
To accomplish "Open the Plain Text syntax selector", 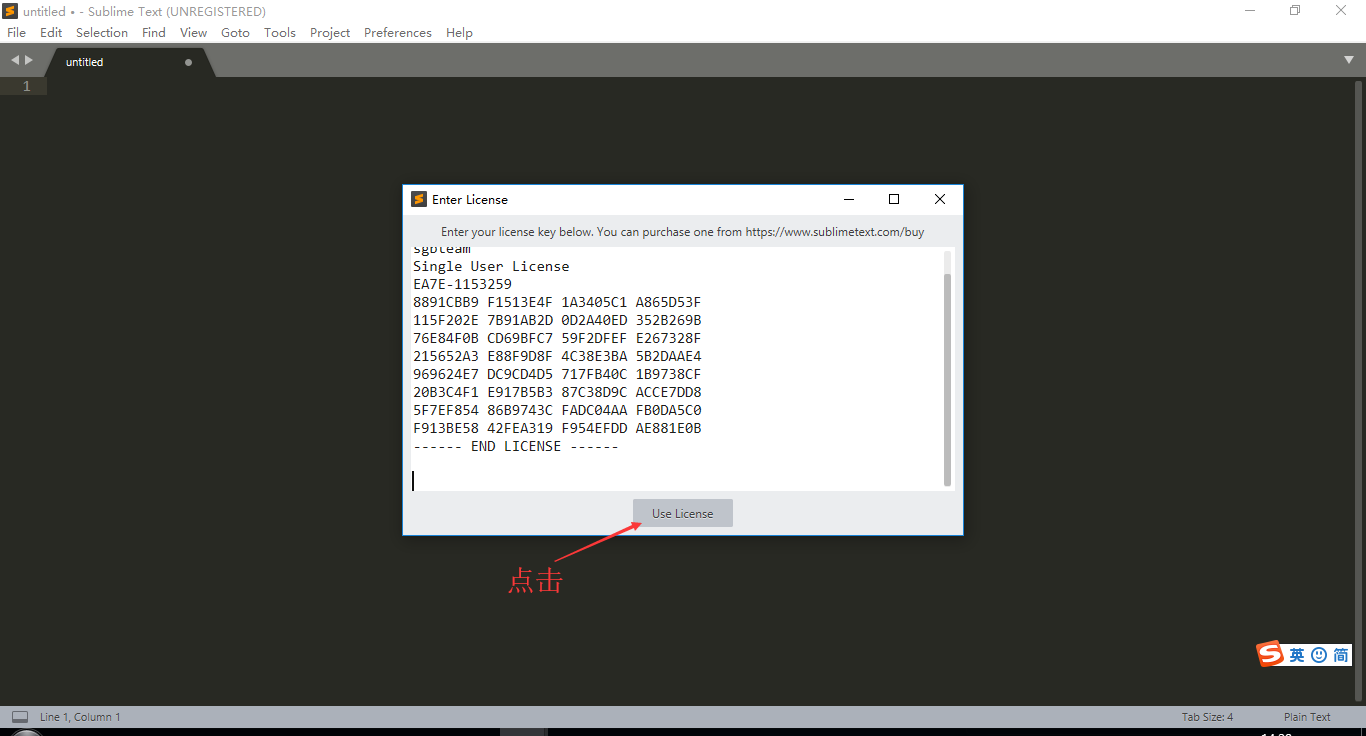I will tap(1307, 717).
